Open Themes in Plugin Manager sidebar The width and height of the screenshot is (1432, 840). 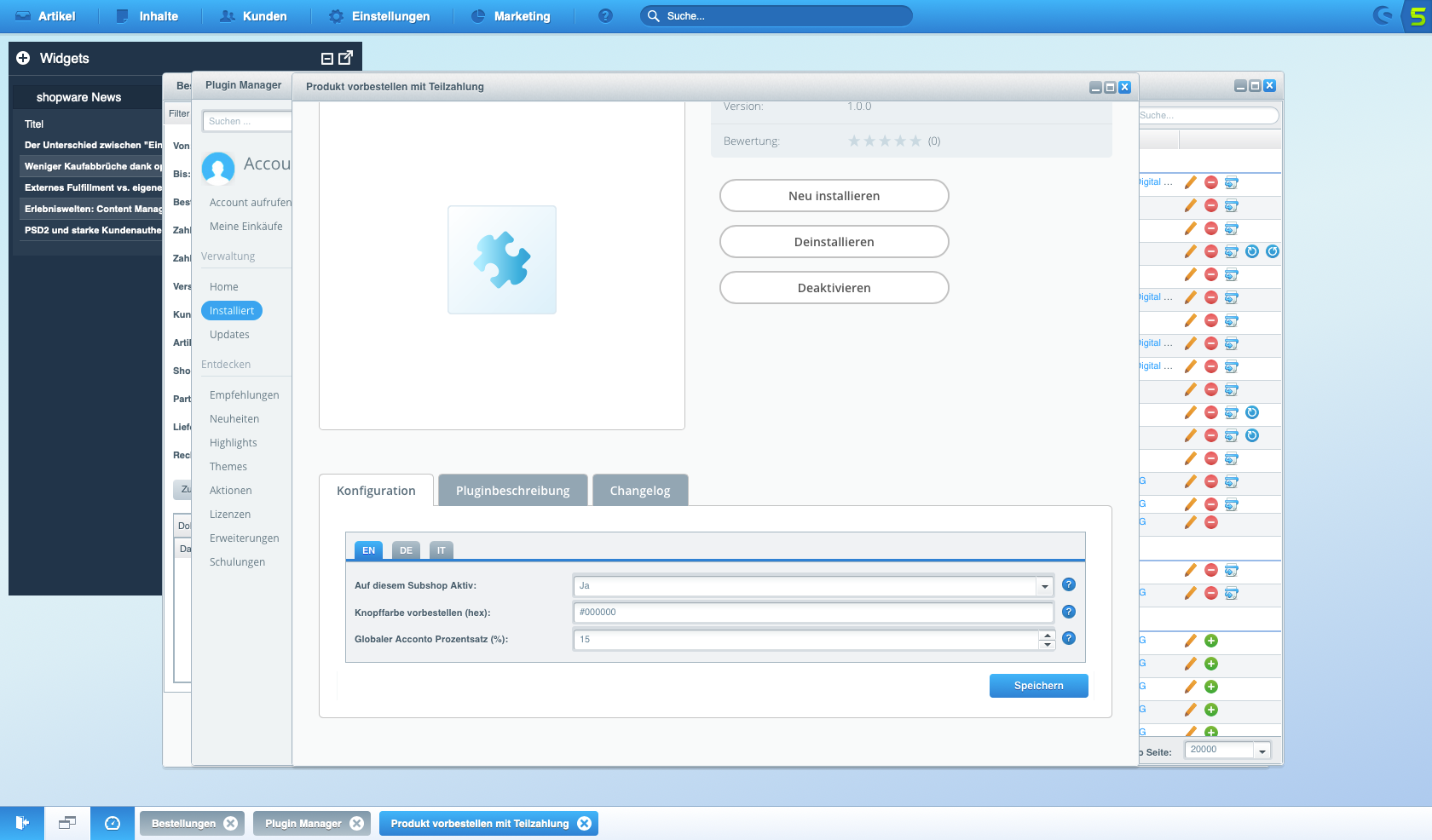pos(228,467)
